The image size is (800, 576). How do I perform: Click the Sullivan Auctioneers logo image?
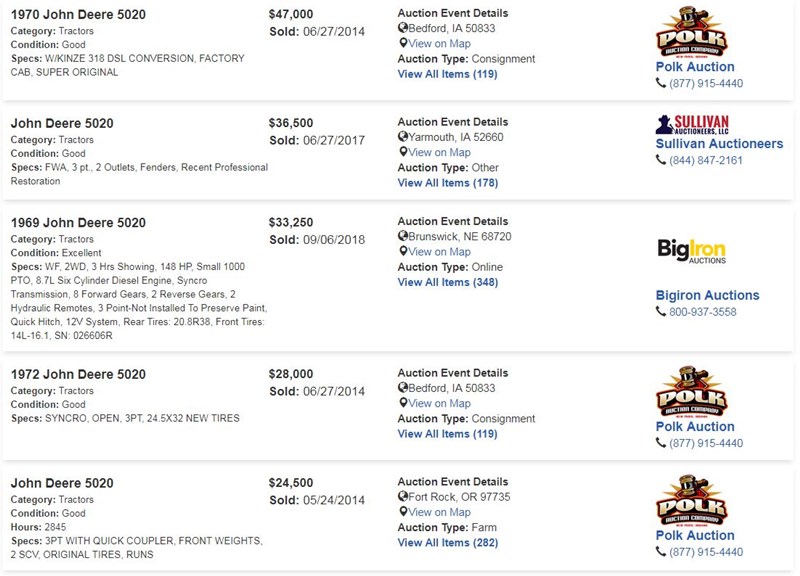click(692, 125)
